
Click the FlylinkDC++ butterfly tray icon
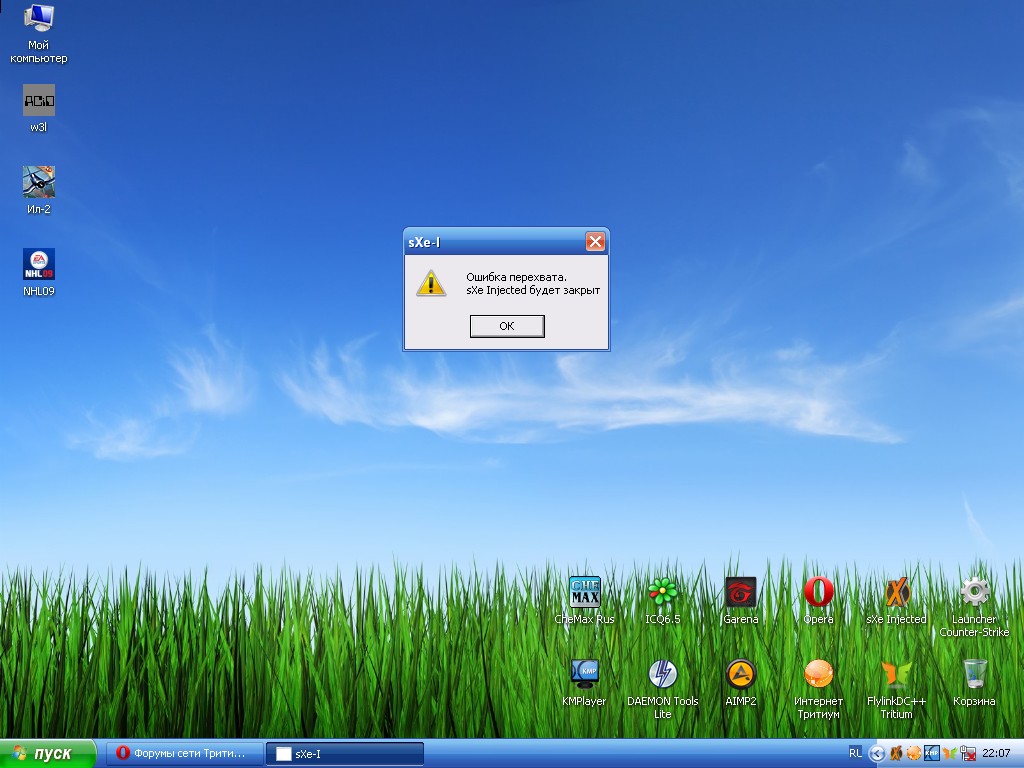(x=950, y=754)
